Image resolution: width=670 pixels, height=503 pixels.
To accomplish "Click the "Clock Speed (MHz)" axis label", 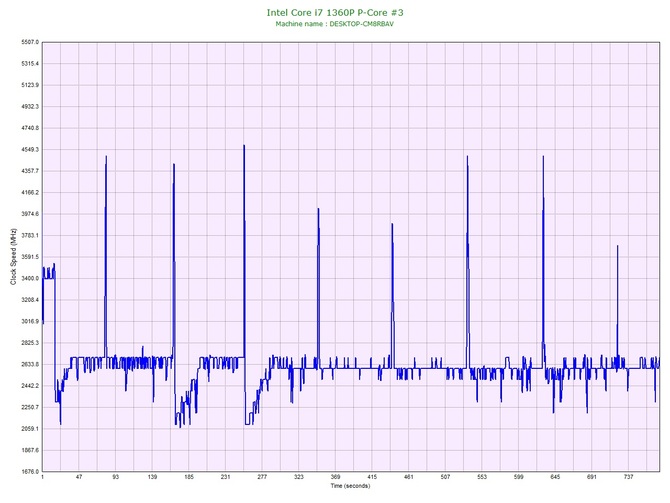I will point(13,257).
